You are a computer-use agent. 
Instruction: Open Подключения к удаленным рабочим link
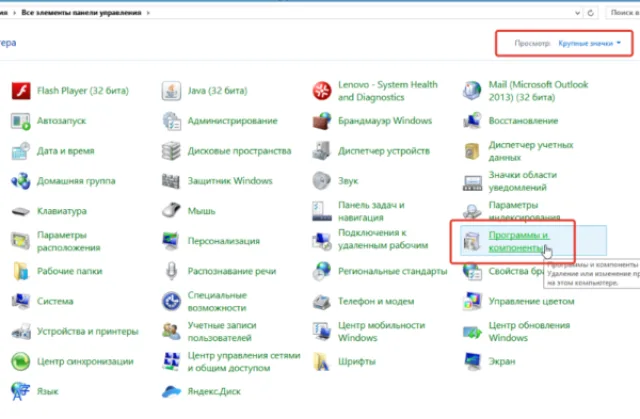[383, 239]
